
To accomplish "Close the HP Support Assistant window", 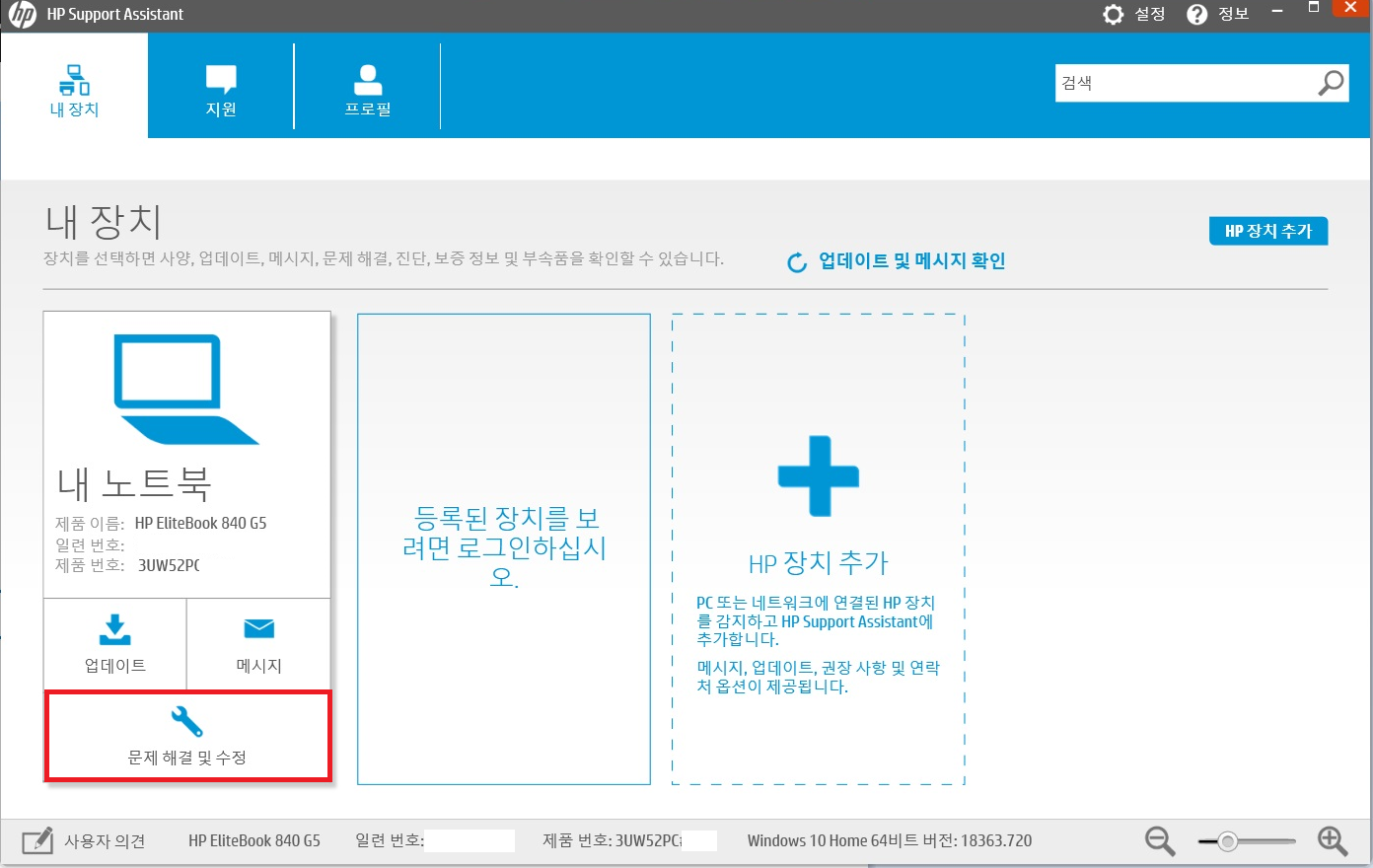I will [1351, 8].
